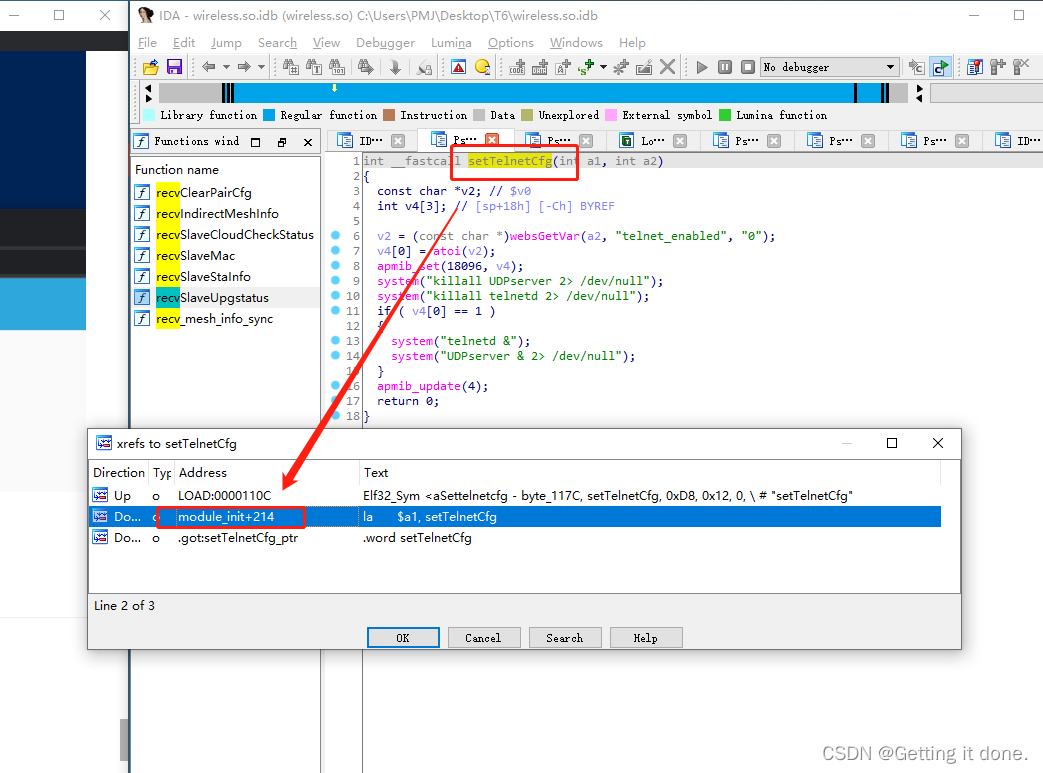Click the red X cancel toolbar icon

pyautogui.click(x=667, y=67)
